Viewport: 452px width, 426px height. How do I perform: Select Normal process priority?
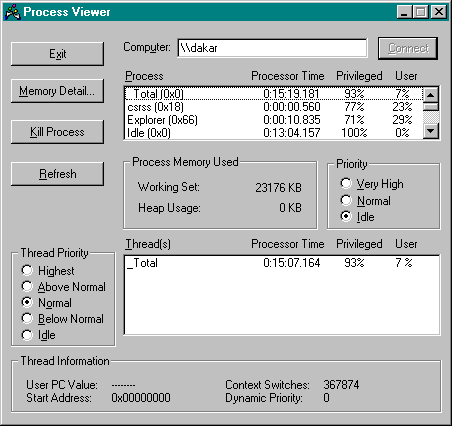tap(346, 200)
